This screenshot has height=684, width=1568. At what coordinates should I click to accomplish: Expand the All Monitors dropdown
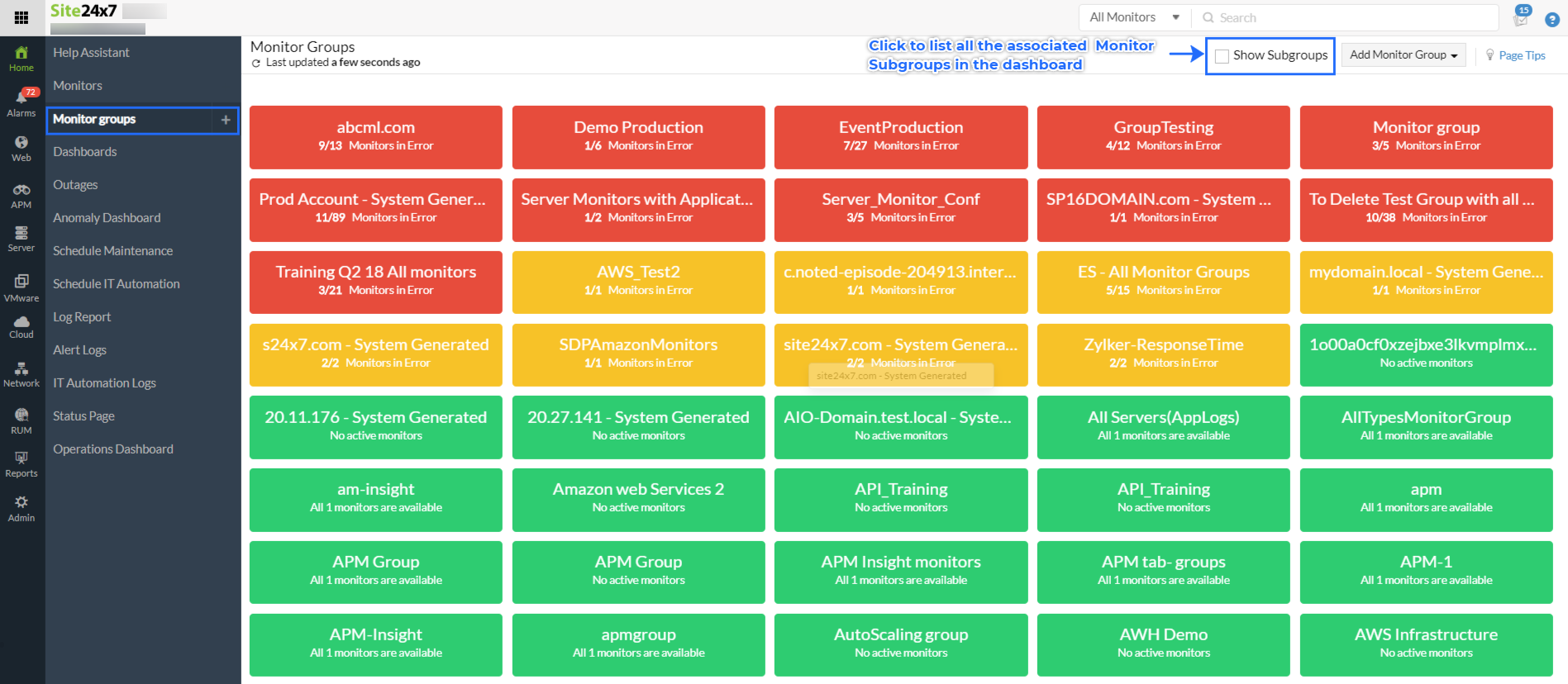pyautogui.click(x=1134, y=17)
